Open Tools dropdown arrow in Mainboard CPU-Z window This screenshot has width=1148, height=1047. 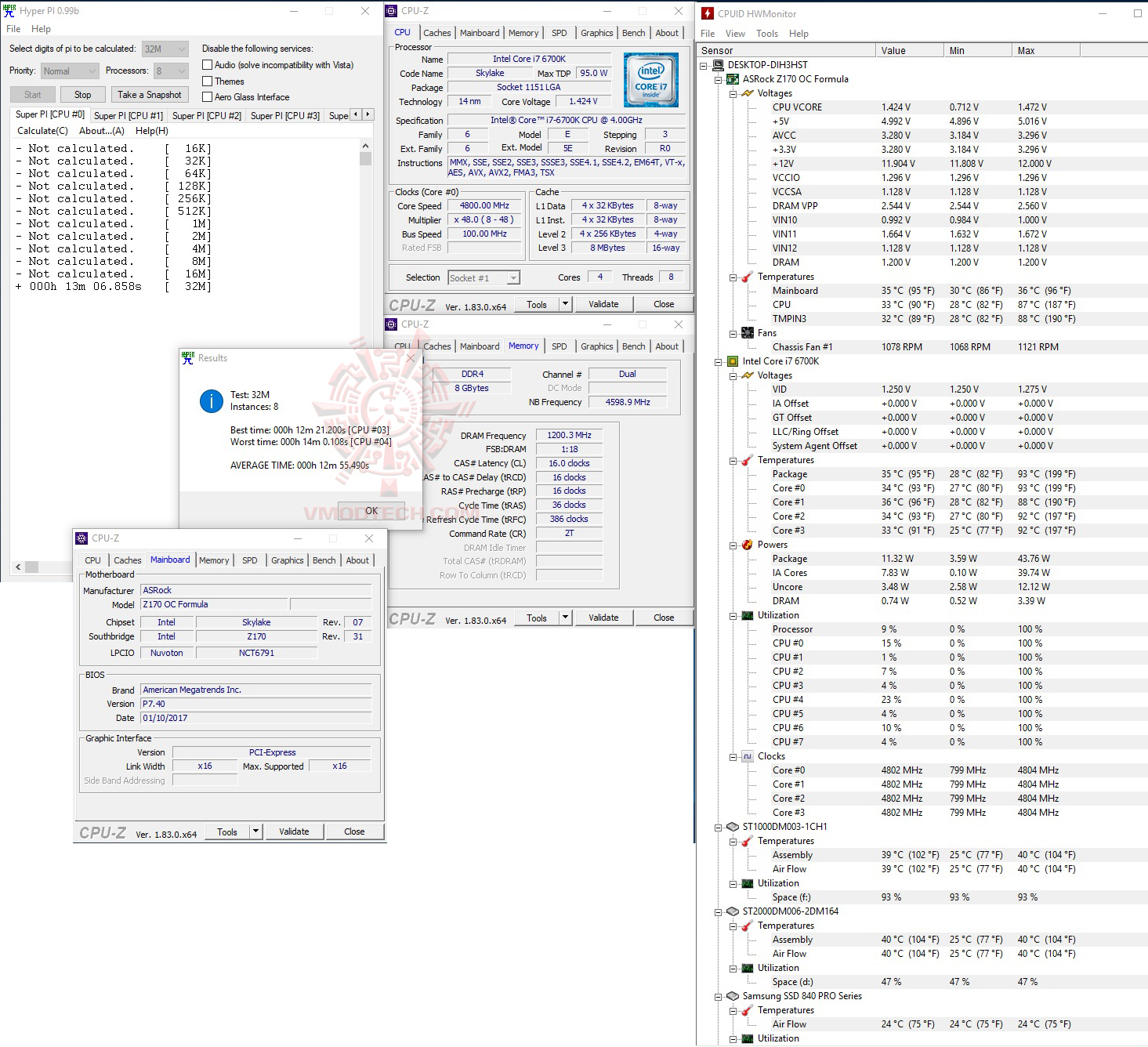(255, 831)
